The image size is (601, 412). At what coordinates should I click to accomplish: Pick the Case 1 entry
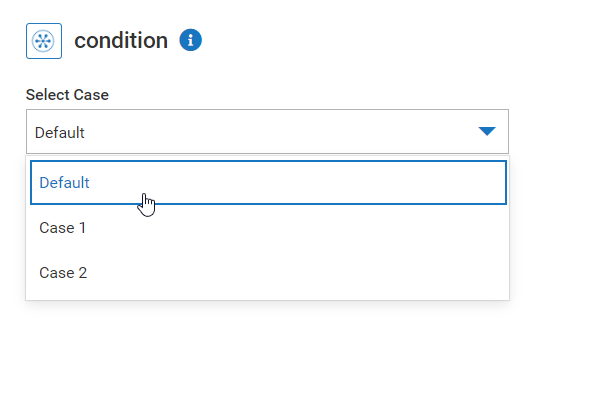(268, 228)
